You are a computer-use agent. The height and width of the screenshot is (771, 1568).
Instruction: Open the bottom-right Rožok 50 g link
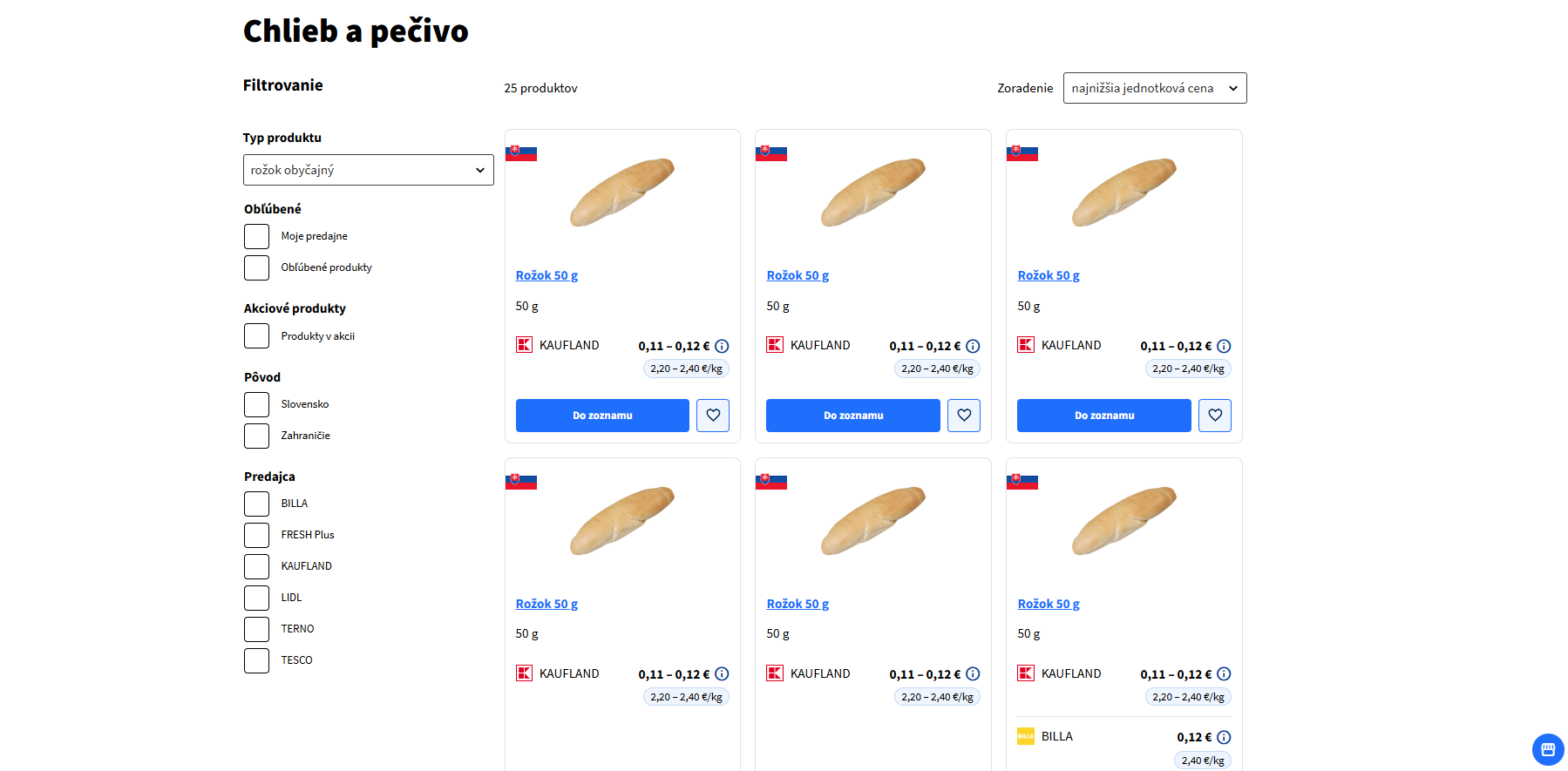(x=1049, y=604)
